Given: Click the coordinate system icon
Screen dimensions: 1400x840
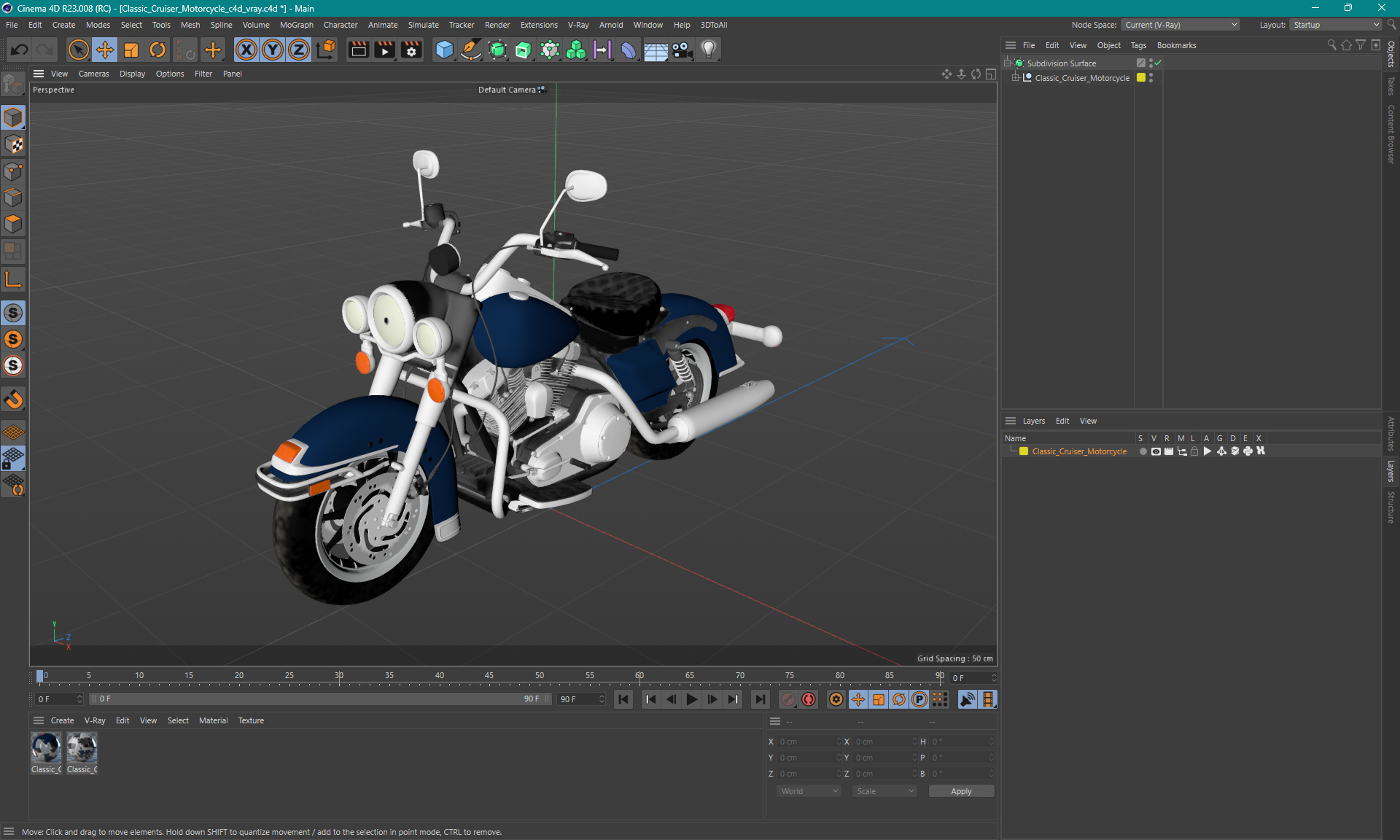Looking at the screenshot, I should (x=326, y=50).
